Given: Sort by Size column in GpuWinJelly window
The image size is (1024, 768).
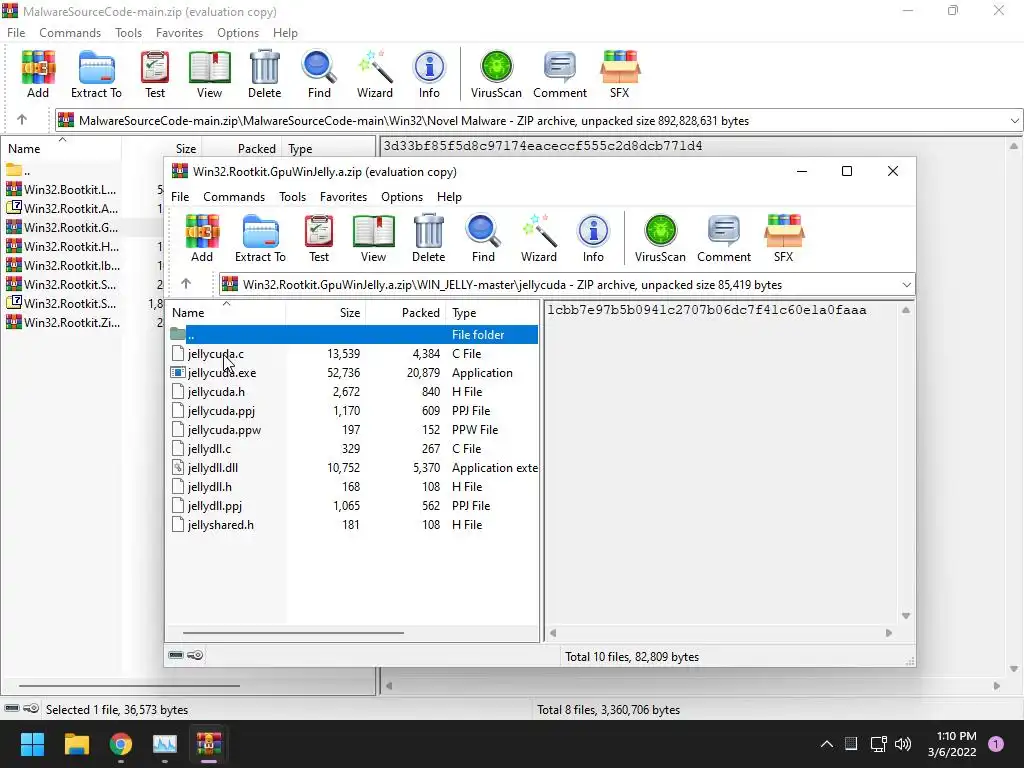Looking at the screenshot, I should [325, 312].
